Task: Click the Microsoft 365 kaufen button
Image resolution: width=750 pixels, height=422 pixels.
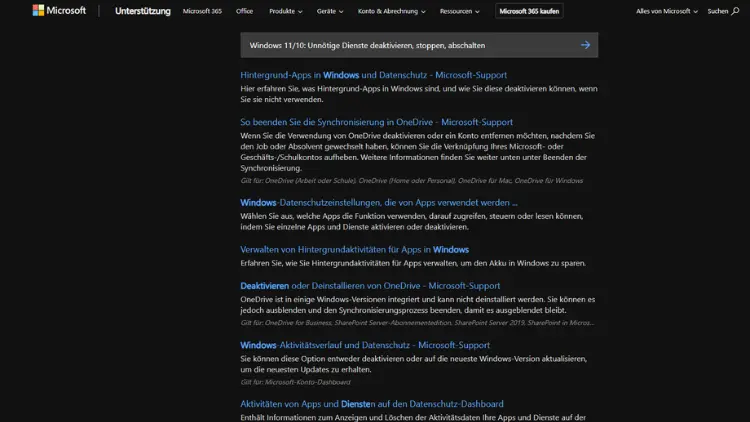Action: (529, 11)
